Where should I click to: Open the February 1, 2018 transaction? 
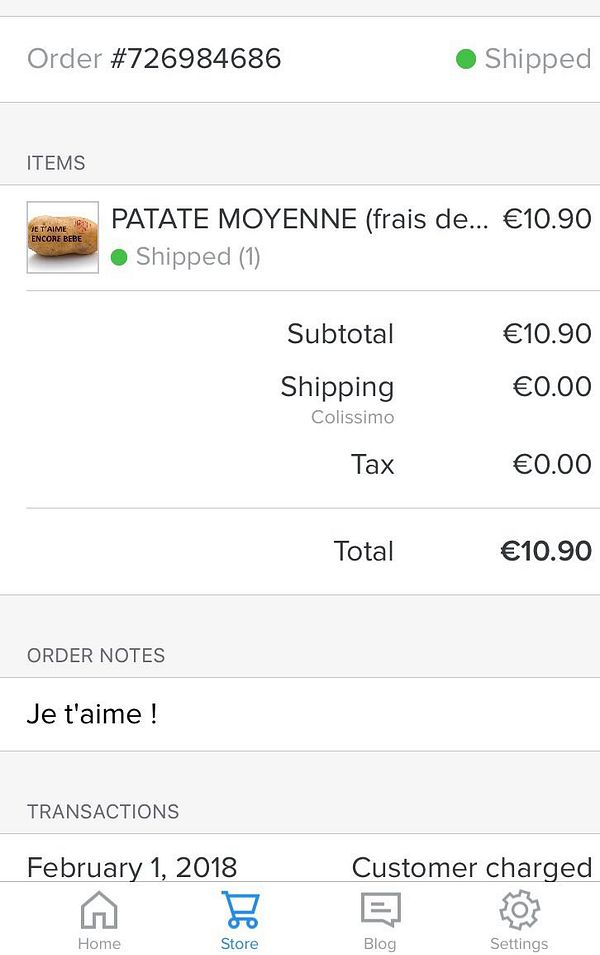click(x=132, y=867)
